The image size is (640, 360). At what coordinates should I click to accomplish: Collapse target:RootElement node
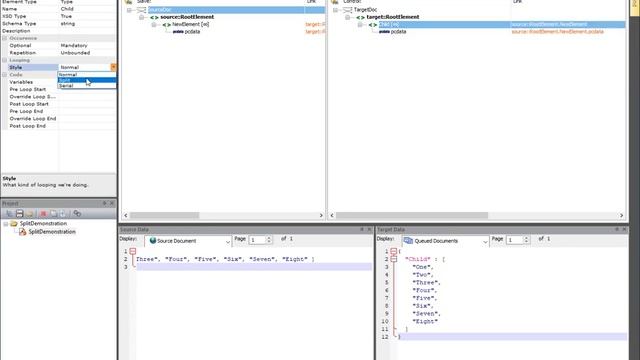click(x=347, y=17)
